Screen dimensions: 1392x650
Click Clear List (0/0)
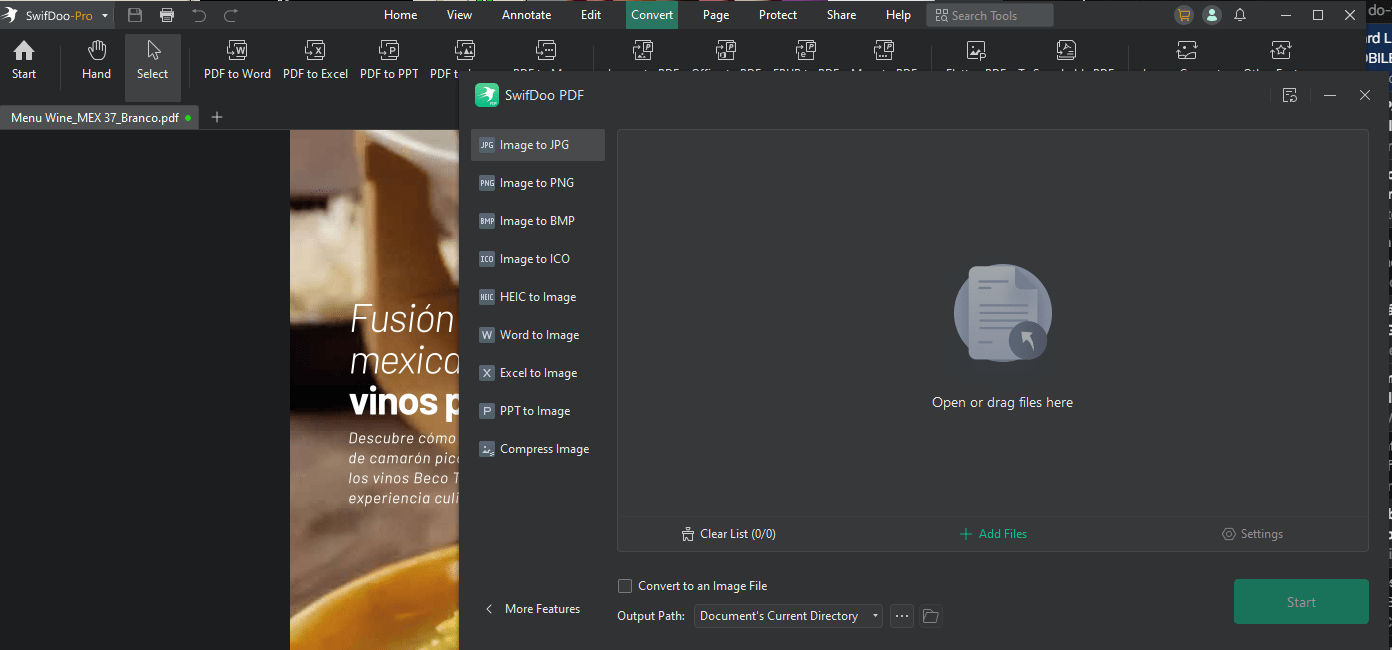(x=728, y=534)
